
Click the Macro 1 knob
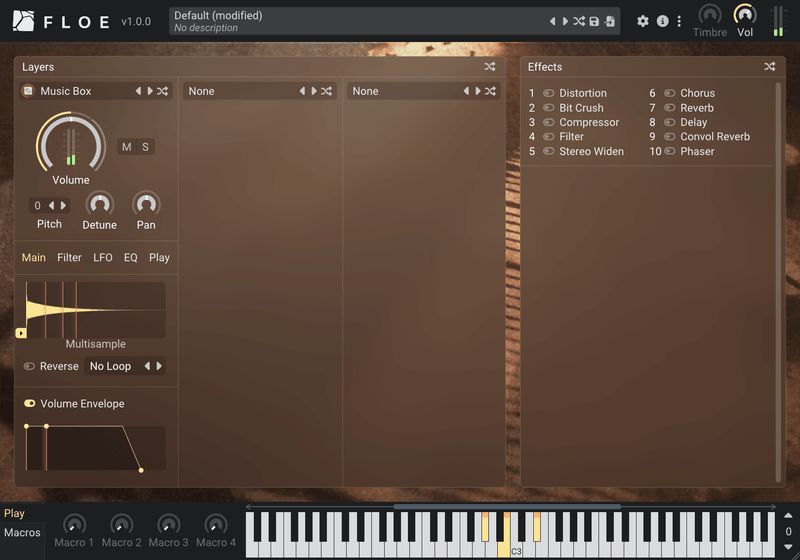tap(74, 524)
